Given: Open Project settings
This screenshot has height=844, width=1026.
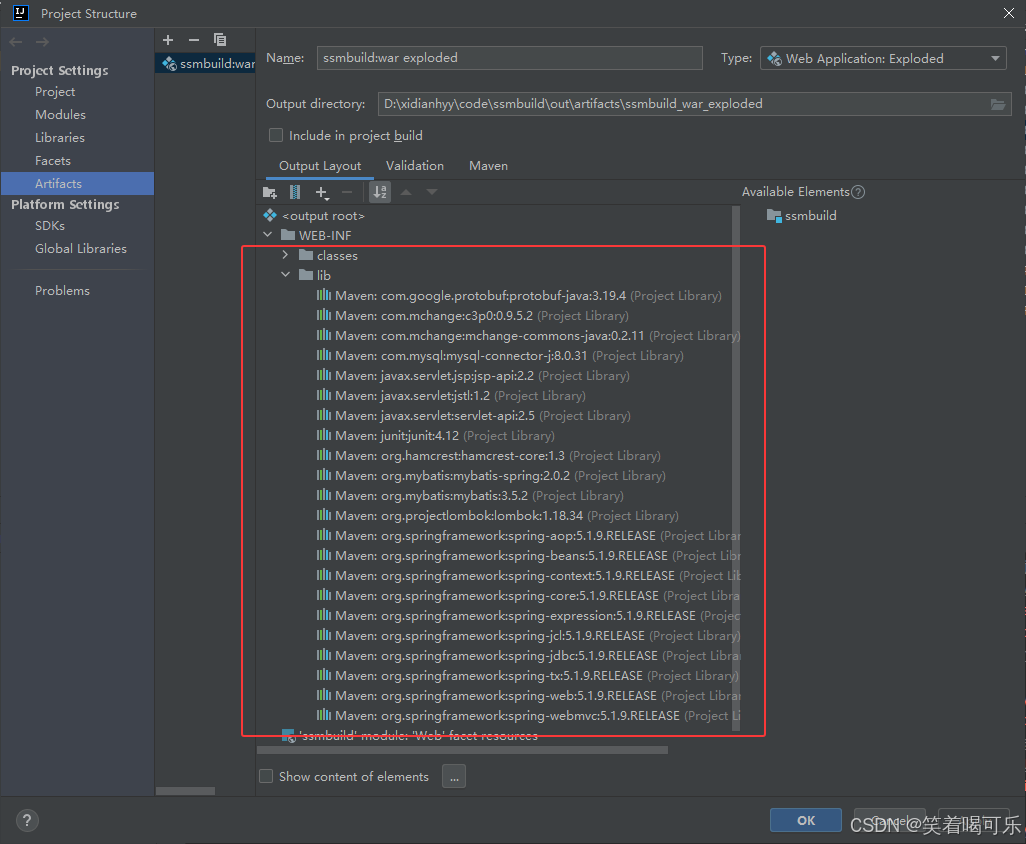Looking at the screenshot, I should click(x=55, y=92).
